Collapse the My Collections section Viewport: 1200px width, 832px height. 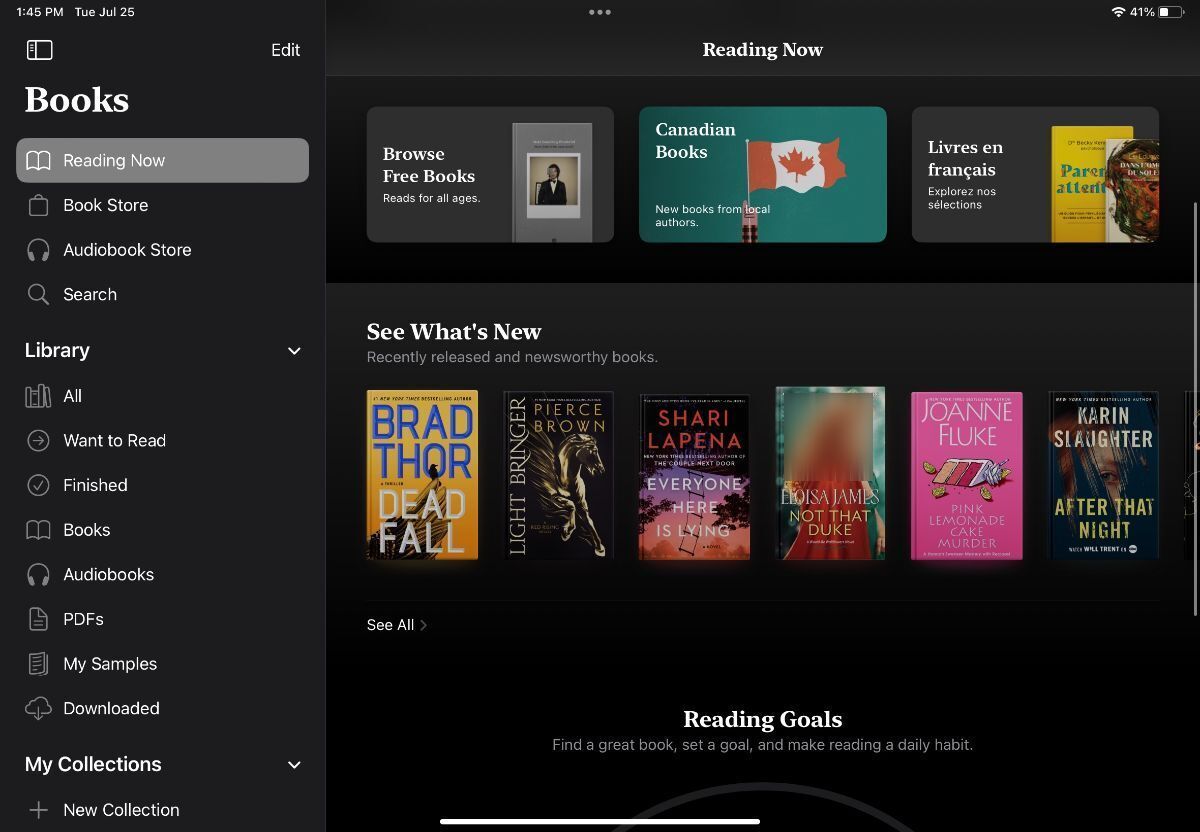pyautogui.click(x=293, y=764)
